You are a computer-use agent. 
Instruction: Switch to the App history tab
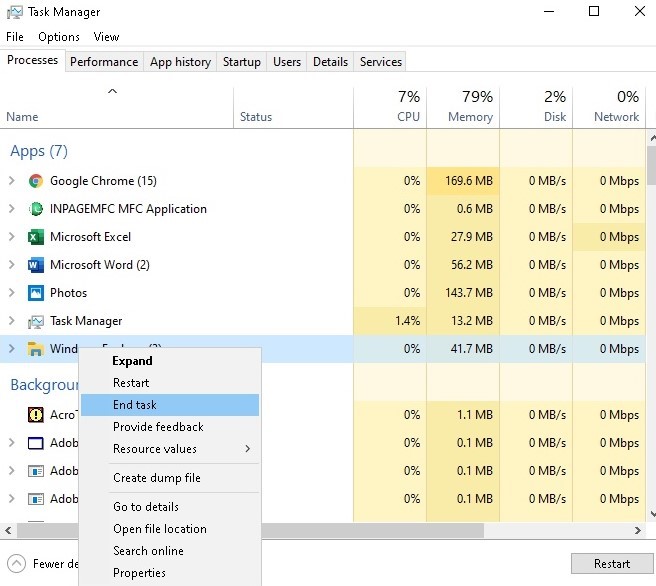[180, 62]
